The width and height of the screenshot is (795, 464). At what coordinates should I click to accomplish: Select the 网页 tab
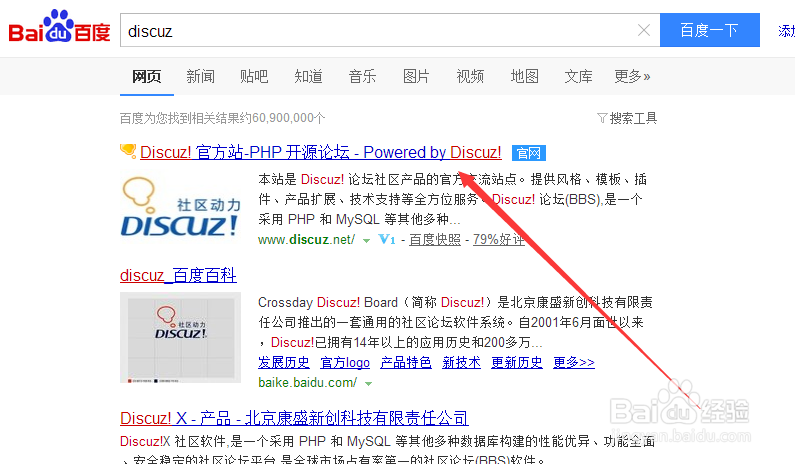(147, 77)
